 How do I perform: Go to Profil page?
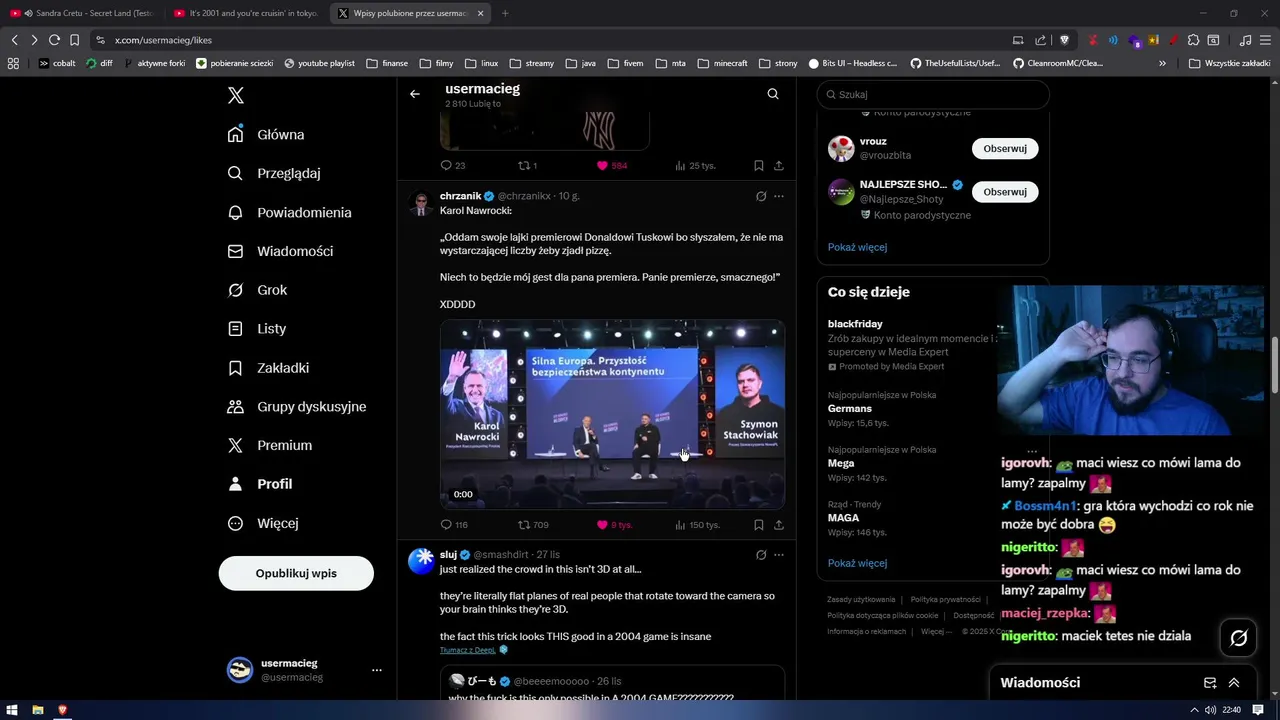tap(260, 484)
